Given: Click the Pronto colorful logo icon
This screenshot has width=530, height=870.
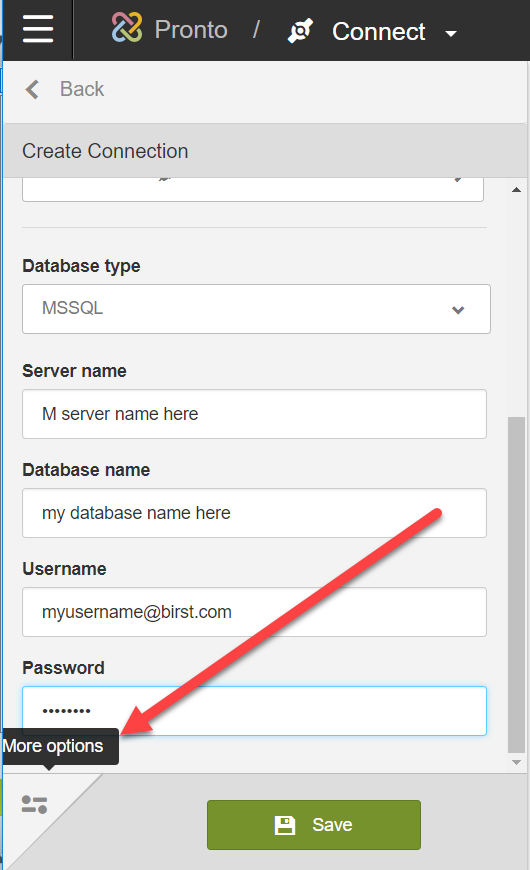Looking at the screenshot, I should pos(127,28).
